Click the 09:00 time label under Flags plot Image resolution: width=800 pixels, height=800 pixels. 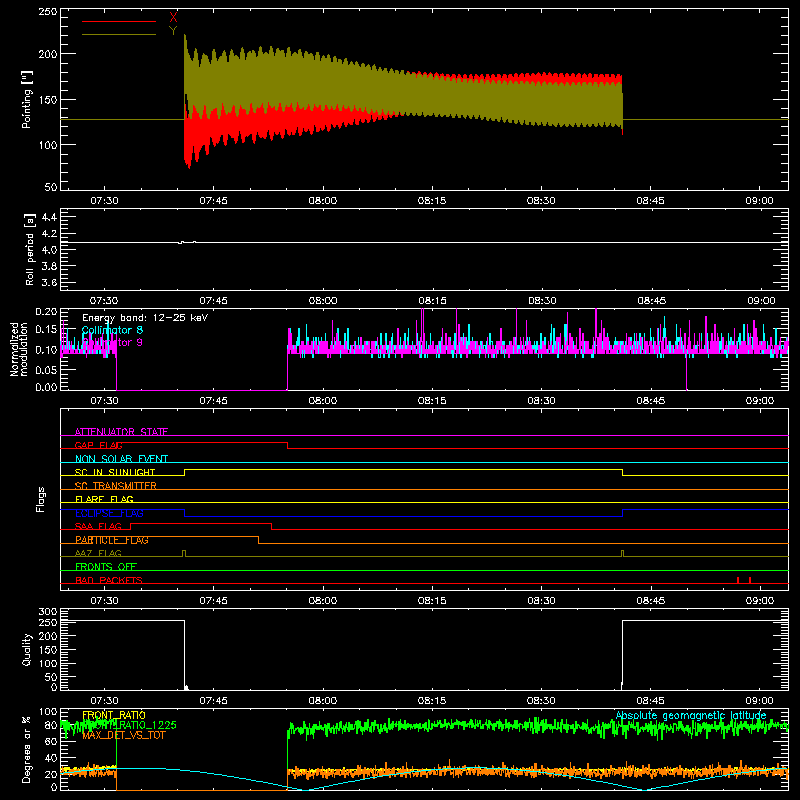(x=759, y=601)
